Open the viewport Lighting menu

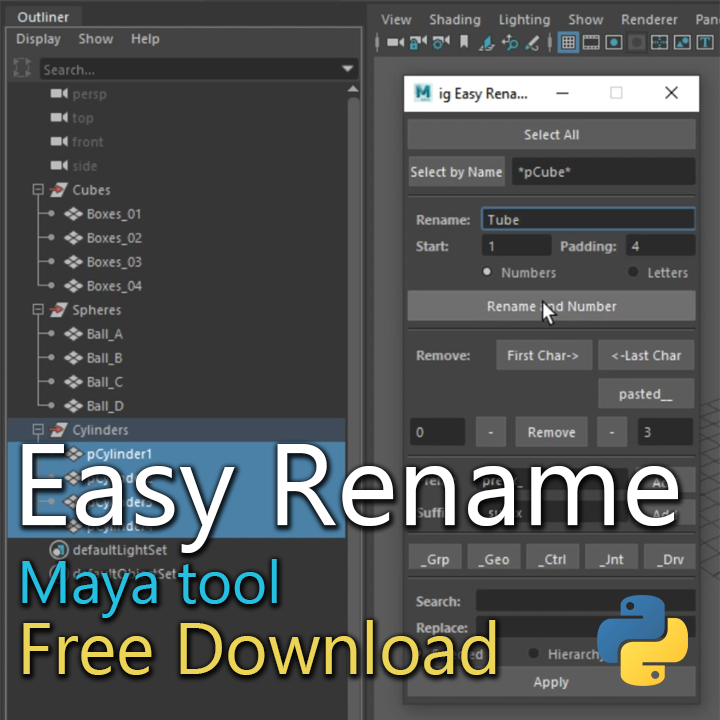pos(524,20)
